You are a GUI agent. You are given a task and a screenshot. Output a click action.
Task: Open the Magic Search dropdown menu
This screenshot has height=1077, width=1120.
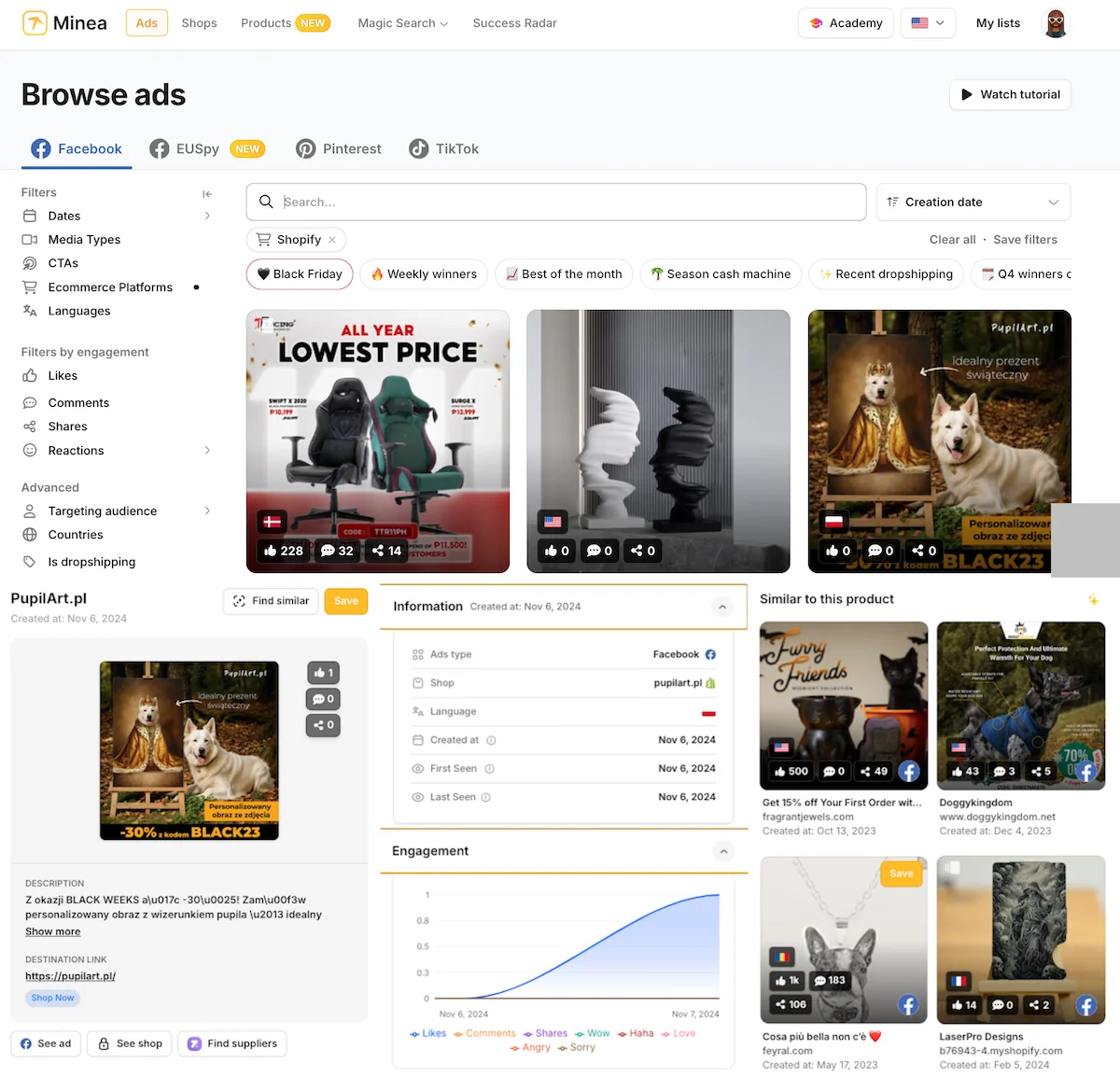tap(403, 23)
